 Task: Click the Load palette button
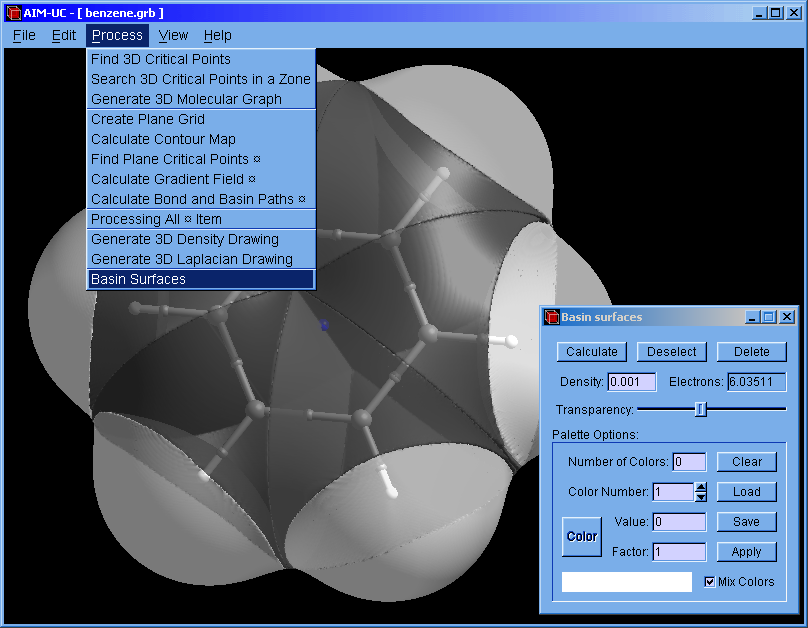tap(746, 492)
